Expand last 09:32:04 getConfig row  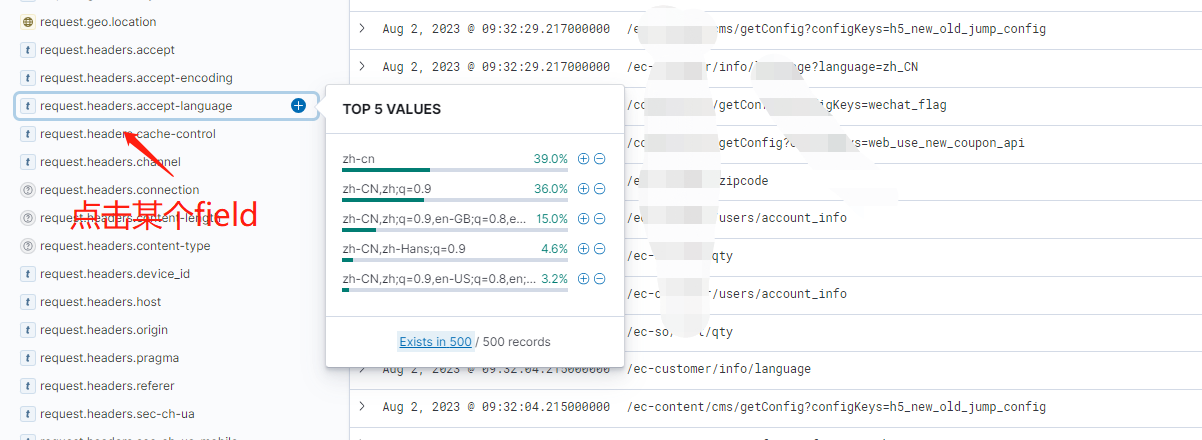(362, 407)
